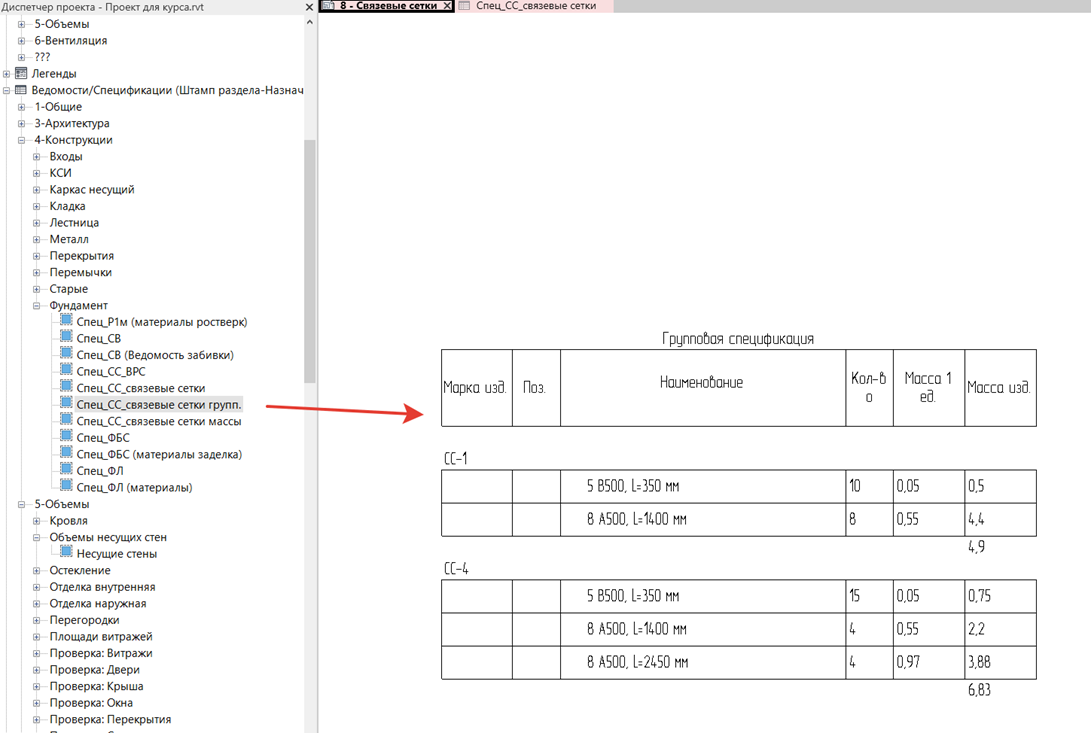
Task: Expand the КСИ subgroup
Action: (x=36, y=173)
